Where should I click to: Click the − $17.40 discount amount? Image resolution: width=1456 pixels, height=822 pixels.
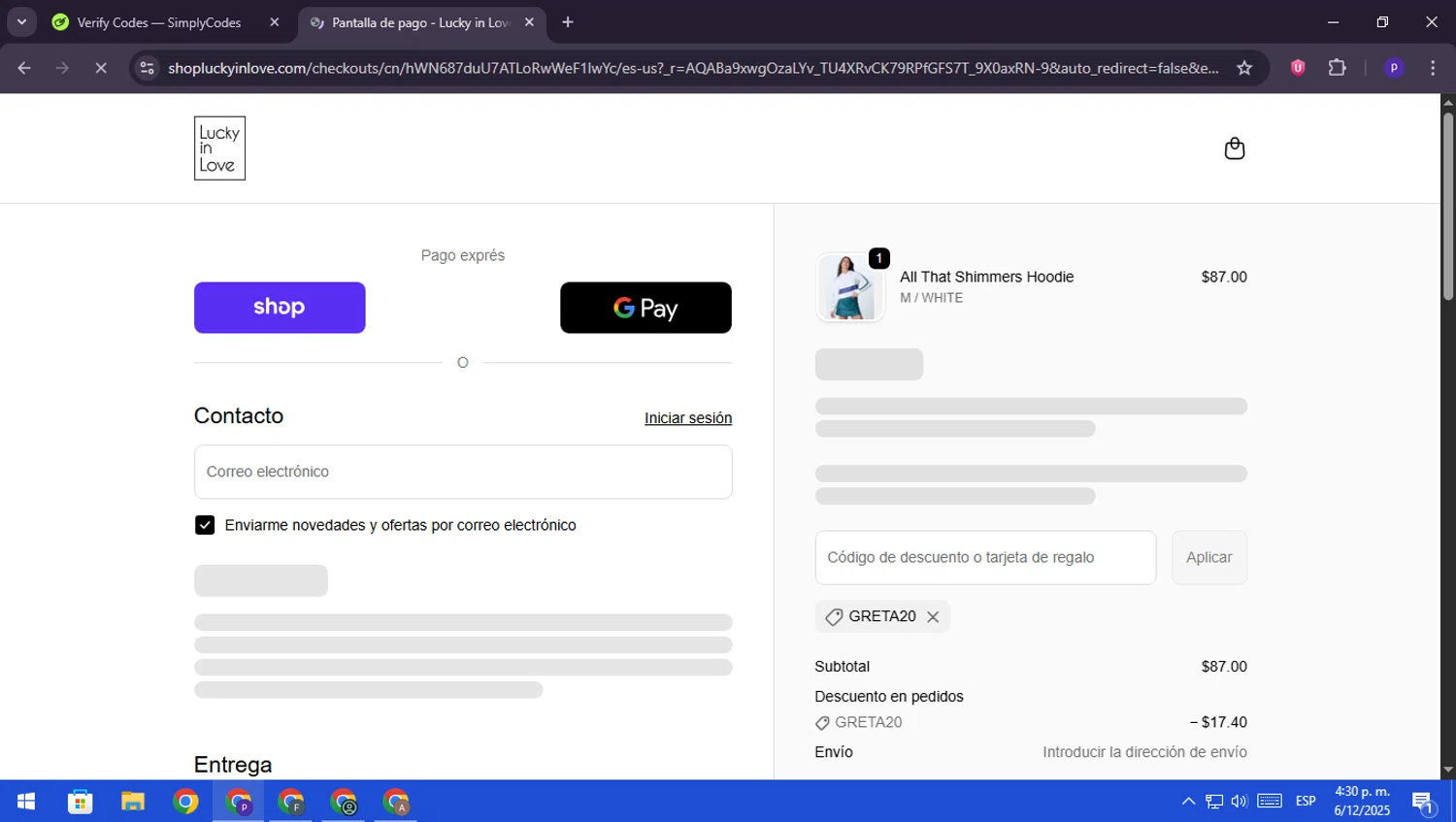tap(1218, 722)
